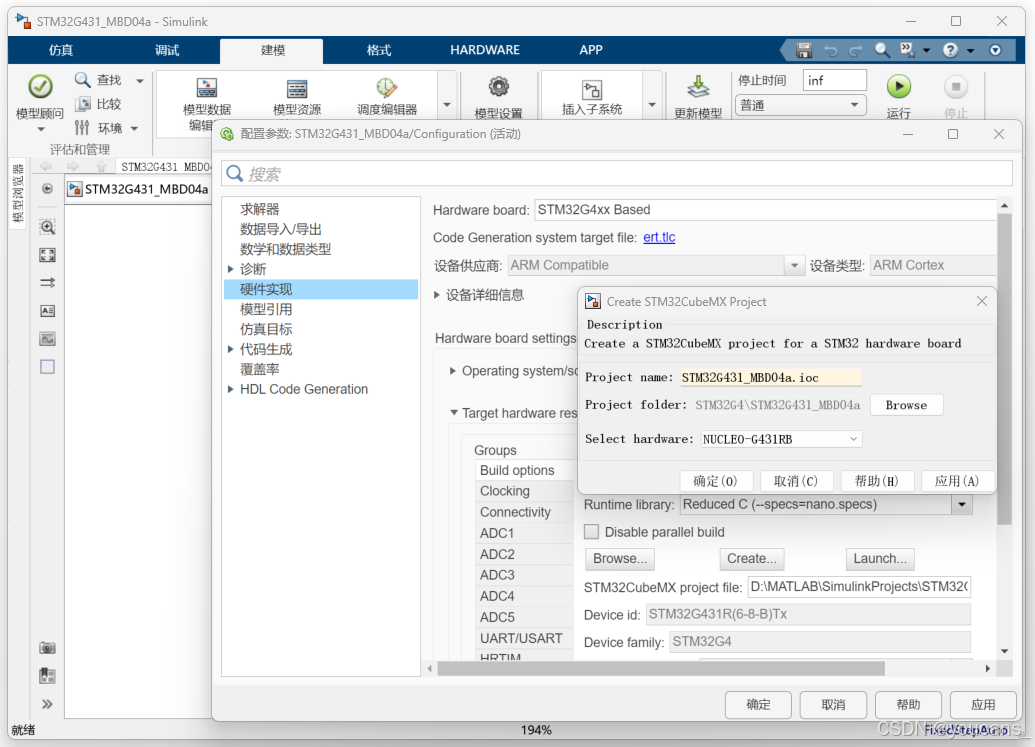Open the 格式 ribbon tab

[379, 50]
